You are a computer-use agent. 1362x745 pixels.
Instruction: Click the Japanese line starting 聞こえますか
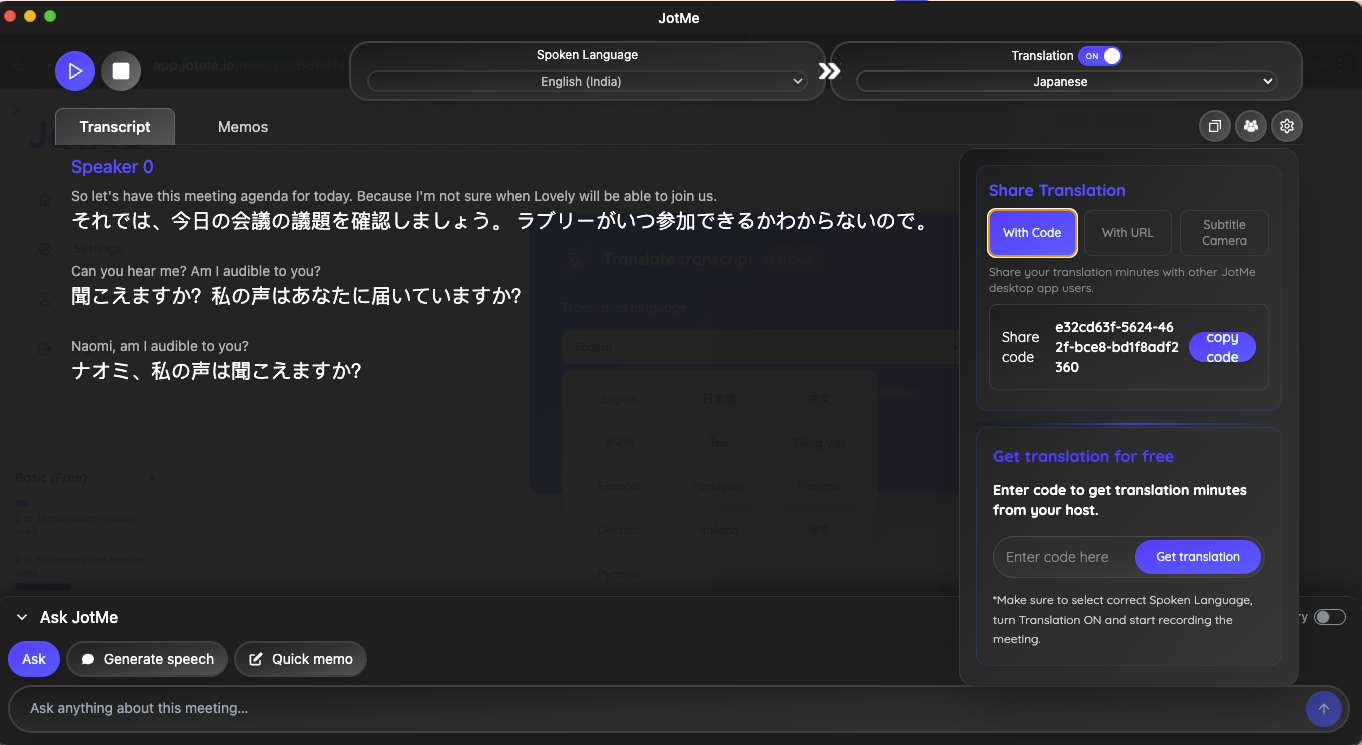click(296, 296)
